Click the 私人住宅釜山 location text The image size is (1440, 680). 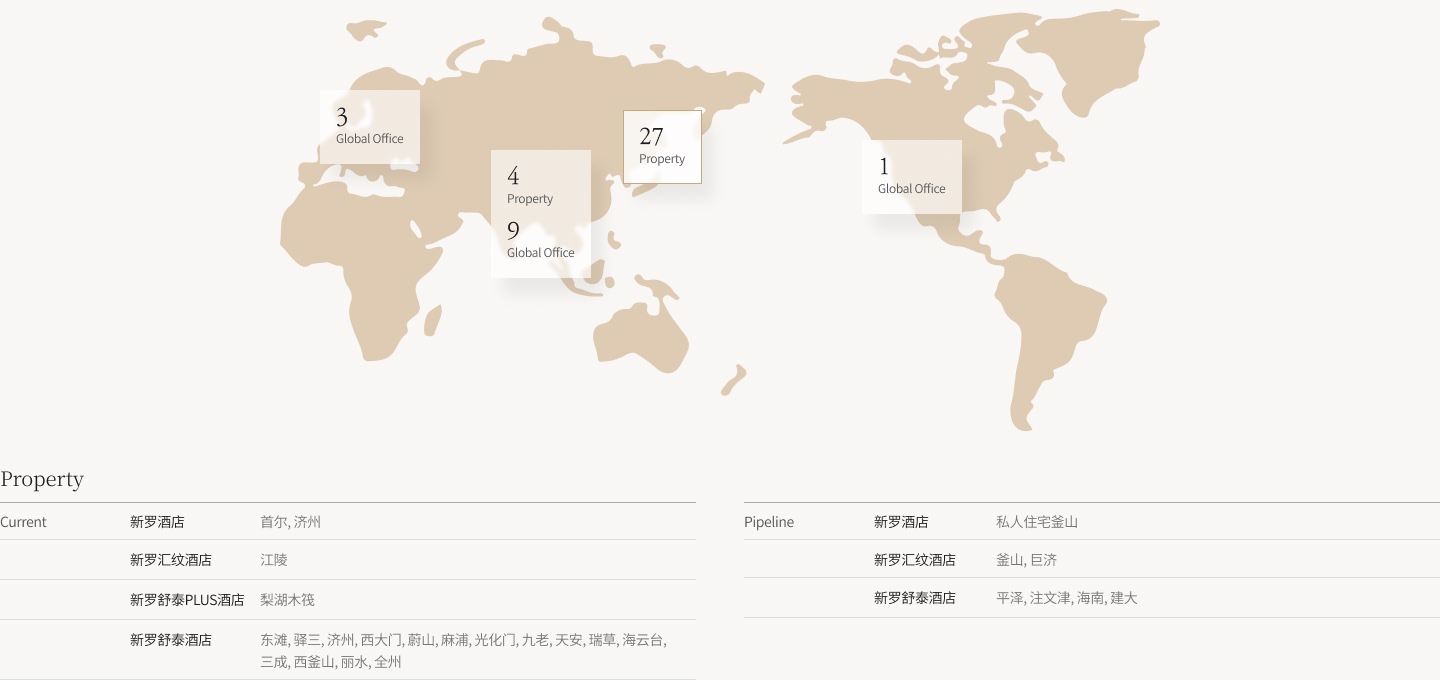click(x=1037, y=522)
